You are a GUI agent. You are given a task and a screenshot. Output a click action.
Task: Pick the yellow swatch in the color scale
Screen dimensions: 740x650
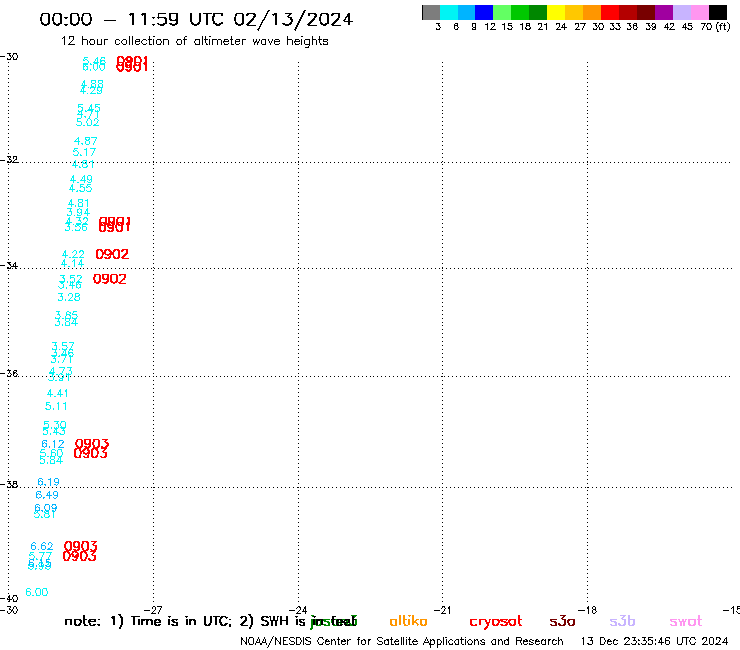556,12
